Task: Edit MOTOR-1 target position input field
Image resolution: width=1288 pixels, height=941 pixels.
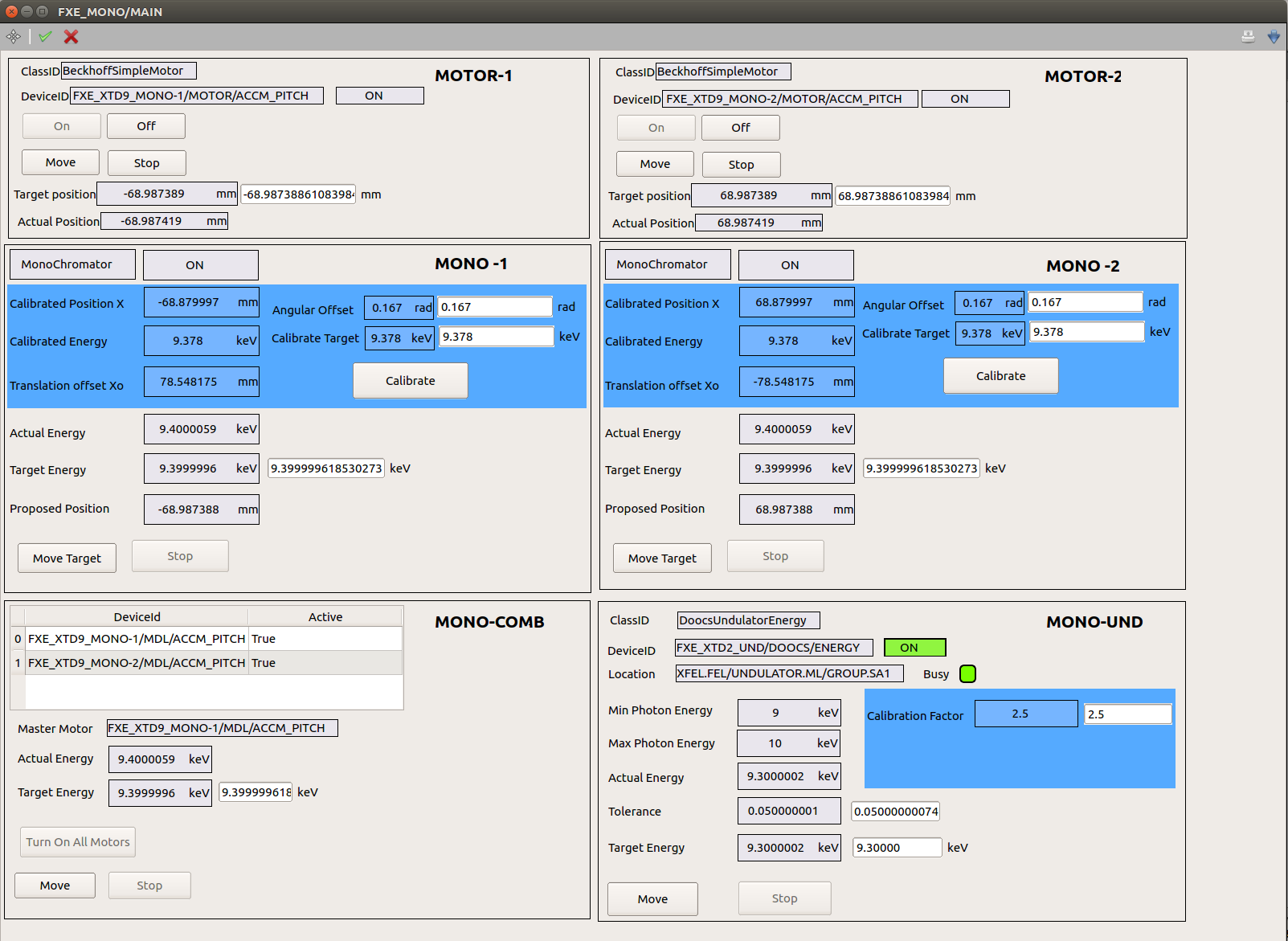Action: pyautogui.click(x=299, y=194)
